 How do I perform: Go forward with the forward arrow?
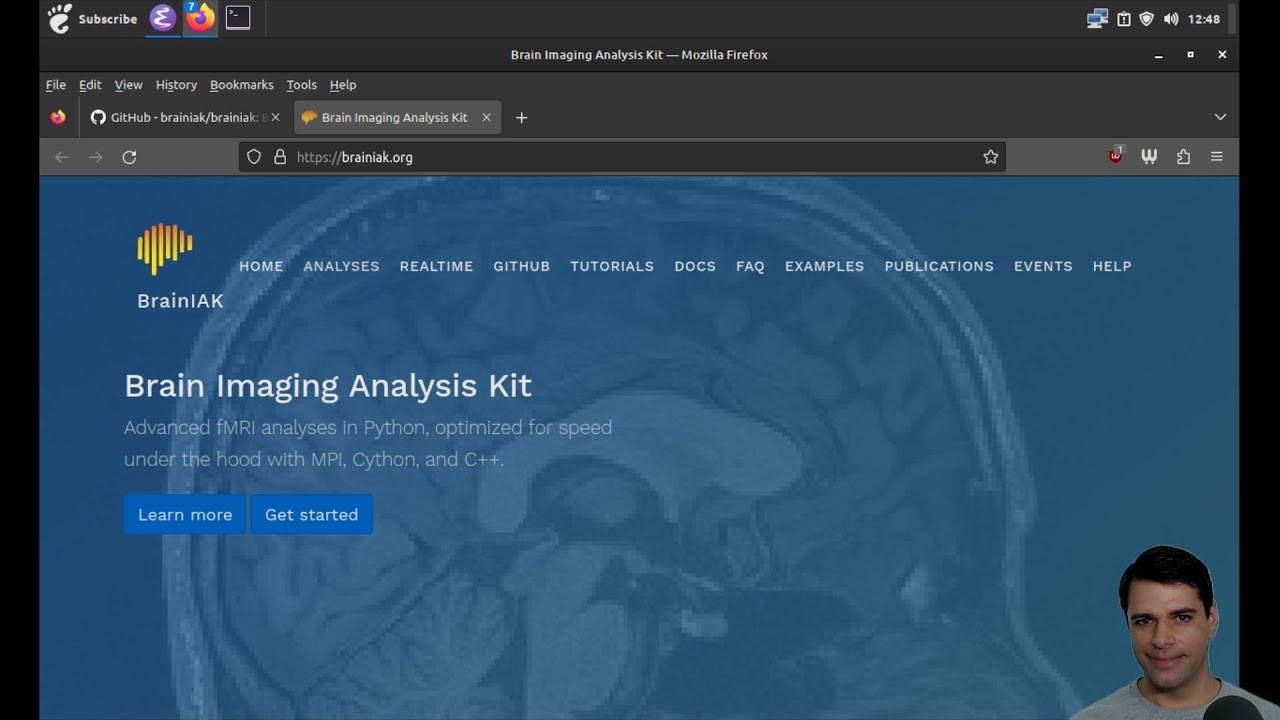point(96,157)
